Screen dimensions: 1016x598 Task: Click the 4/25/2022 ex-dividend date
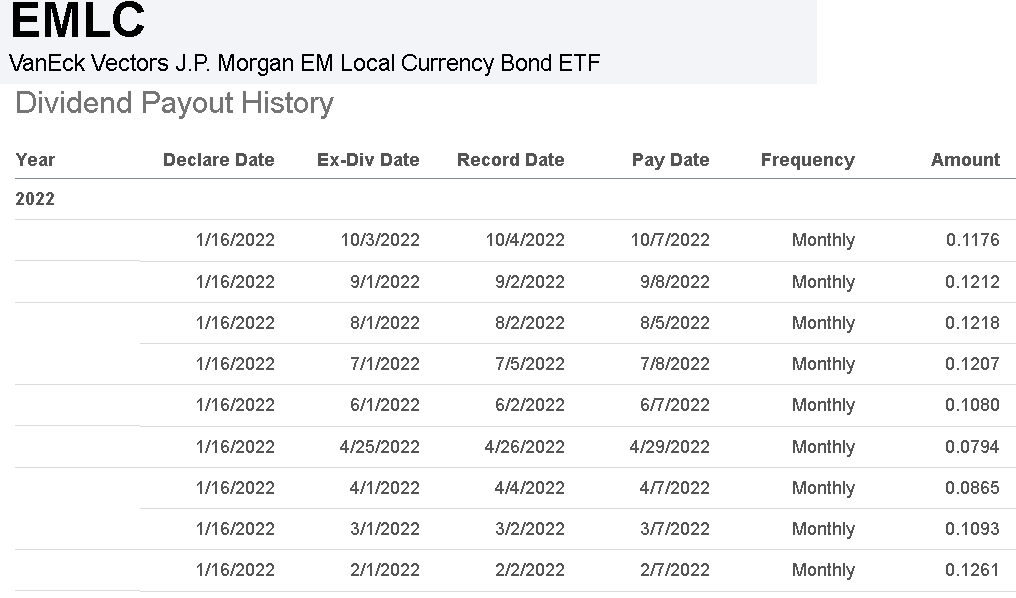[x=380, y=447]
